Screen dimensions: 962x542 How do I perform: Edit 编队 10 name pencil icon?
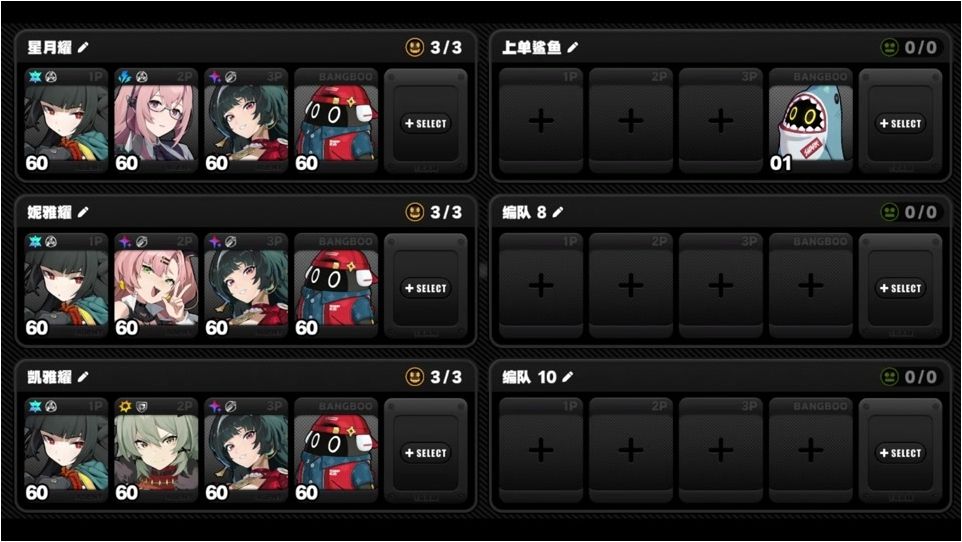[x=568, y=377]
